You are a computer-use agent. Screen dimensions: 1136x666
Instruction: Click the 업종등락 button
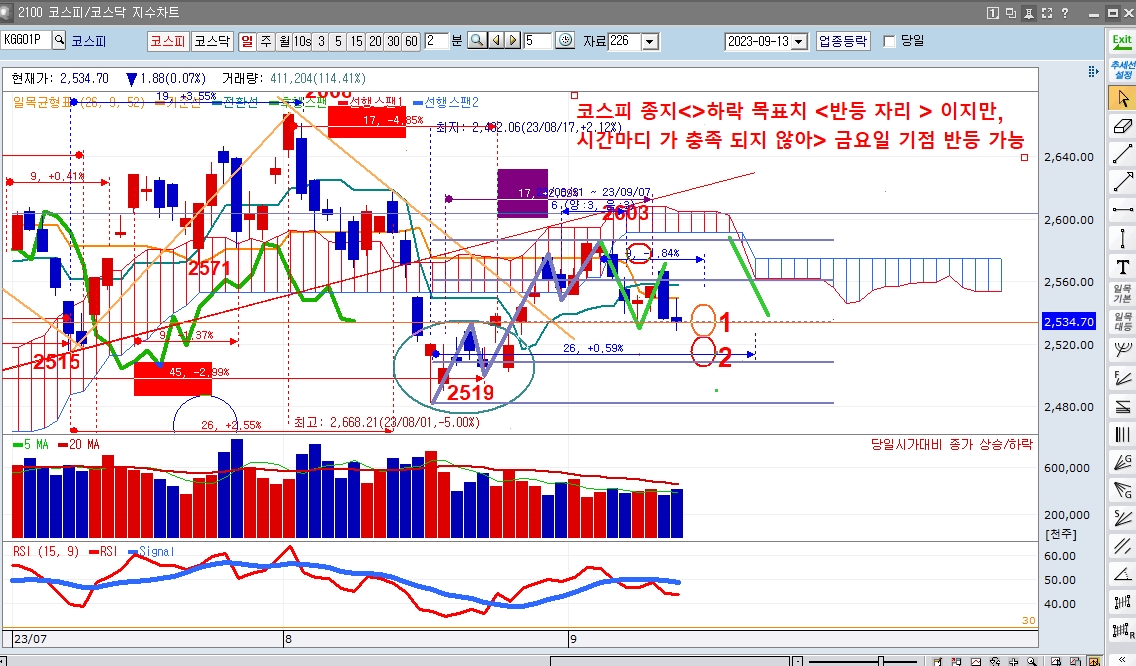pos(843,41)
